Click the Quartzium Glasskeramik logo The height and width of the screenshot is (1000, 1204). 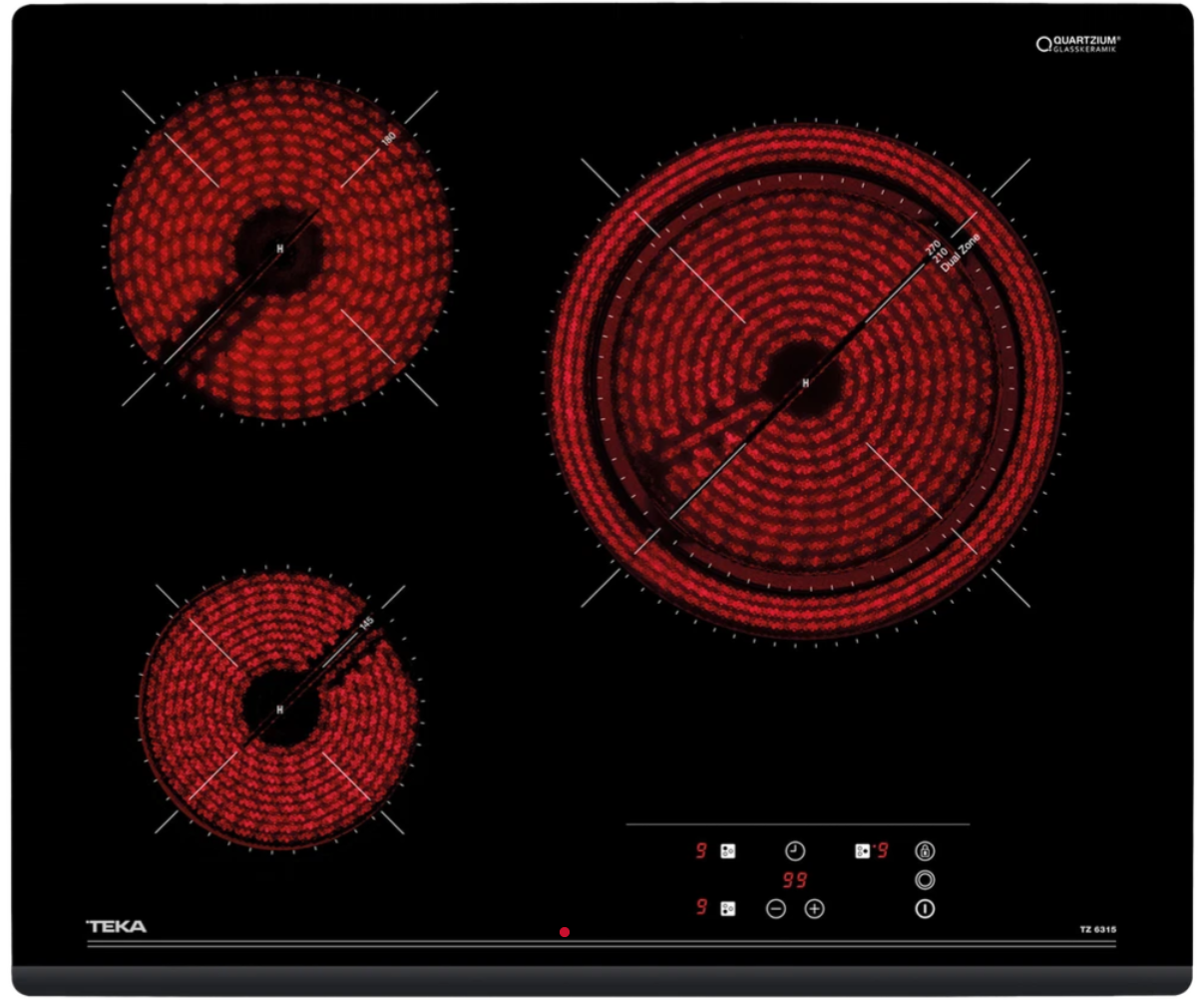[x=1078, y=44]
